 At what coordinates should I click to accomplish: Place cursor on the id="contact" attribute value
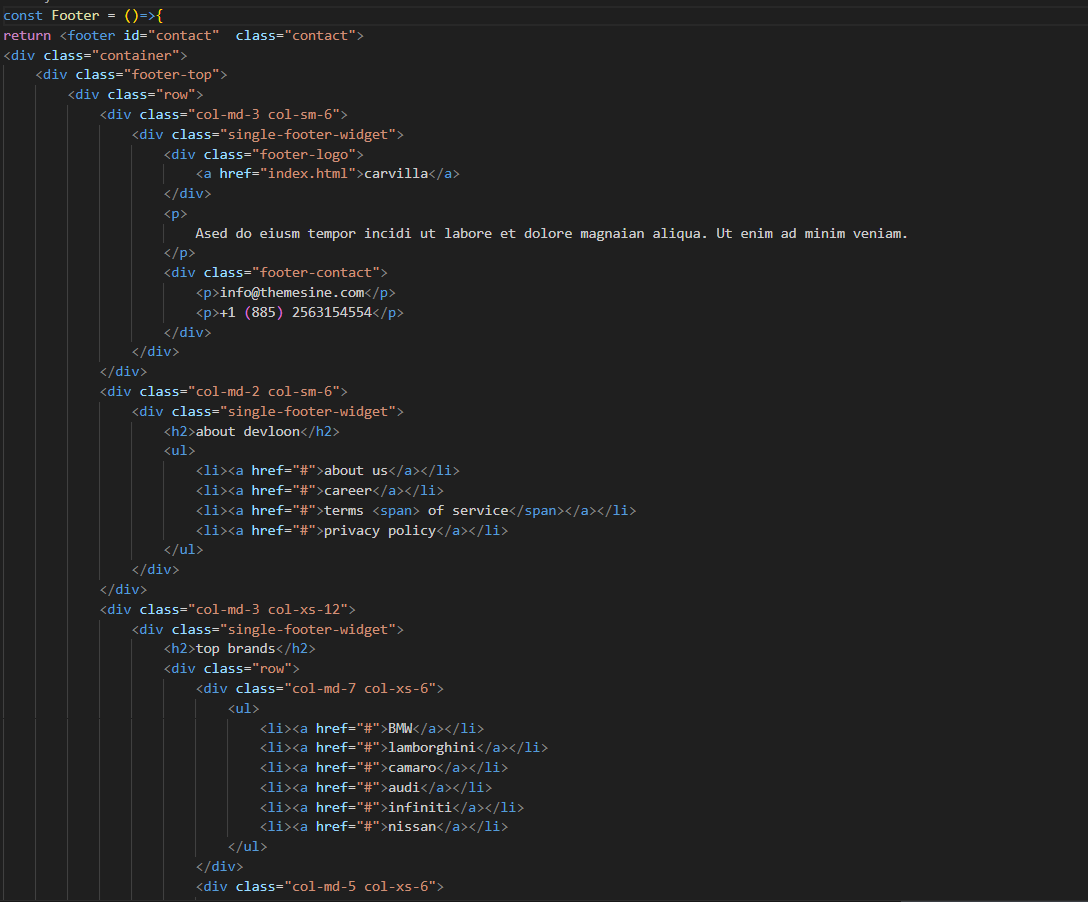(x=183, y=35)
